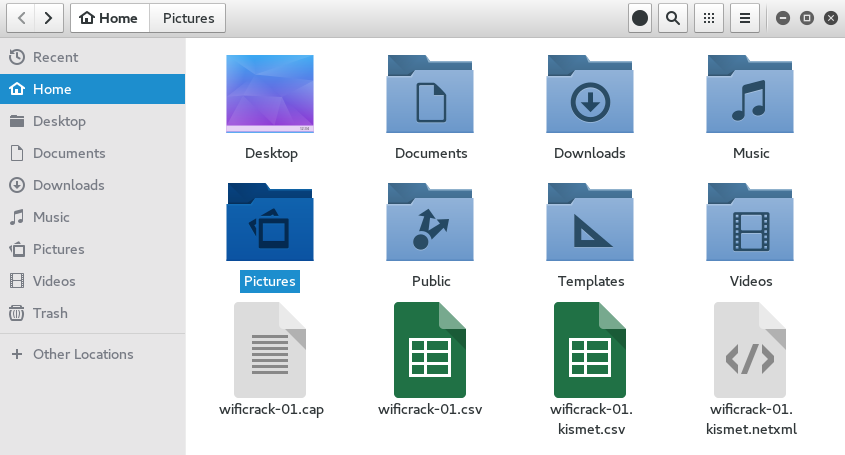
Task: Open Trash in the sidebar
Action: tap(93, 313)
